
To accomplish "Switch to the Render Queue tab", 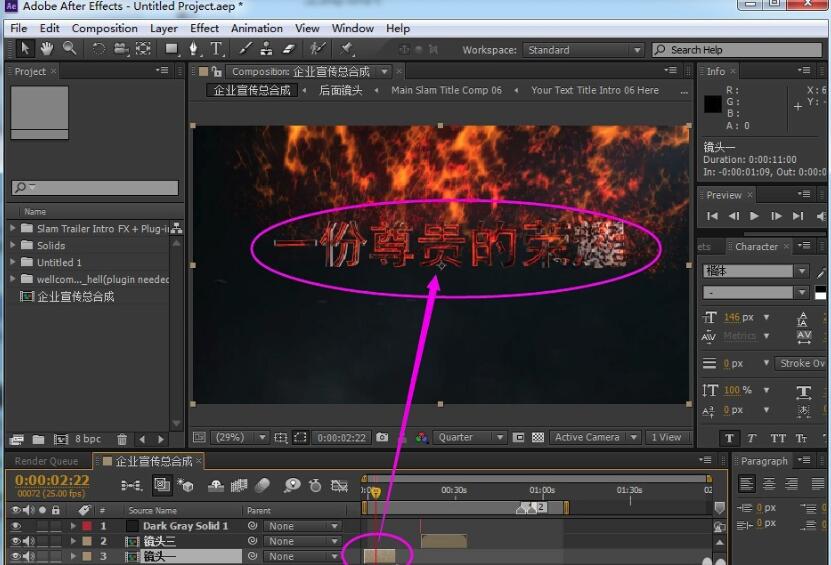I will pos(46,461).
